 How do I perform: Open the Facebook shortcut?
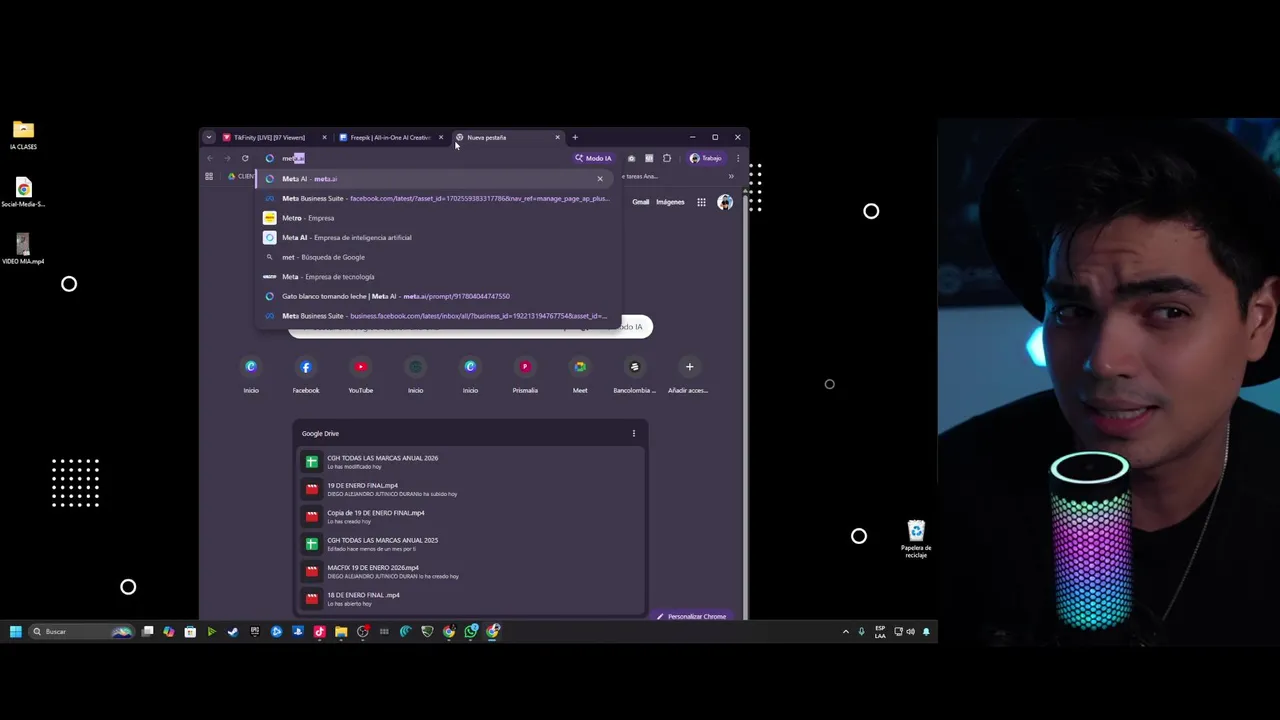[306, 375]
